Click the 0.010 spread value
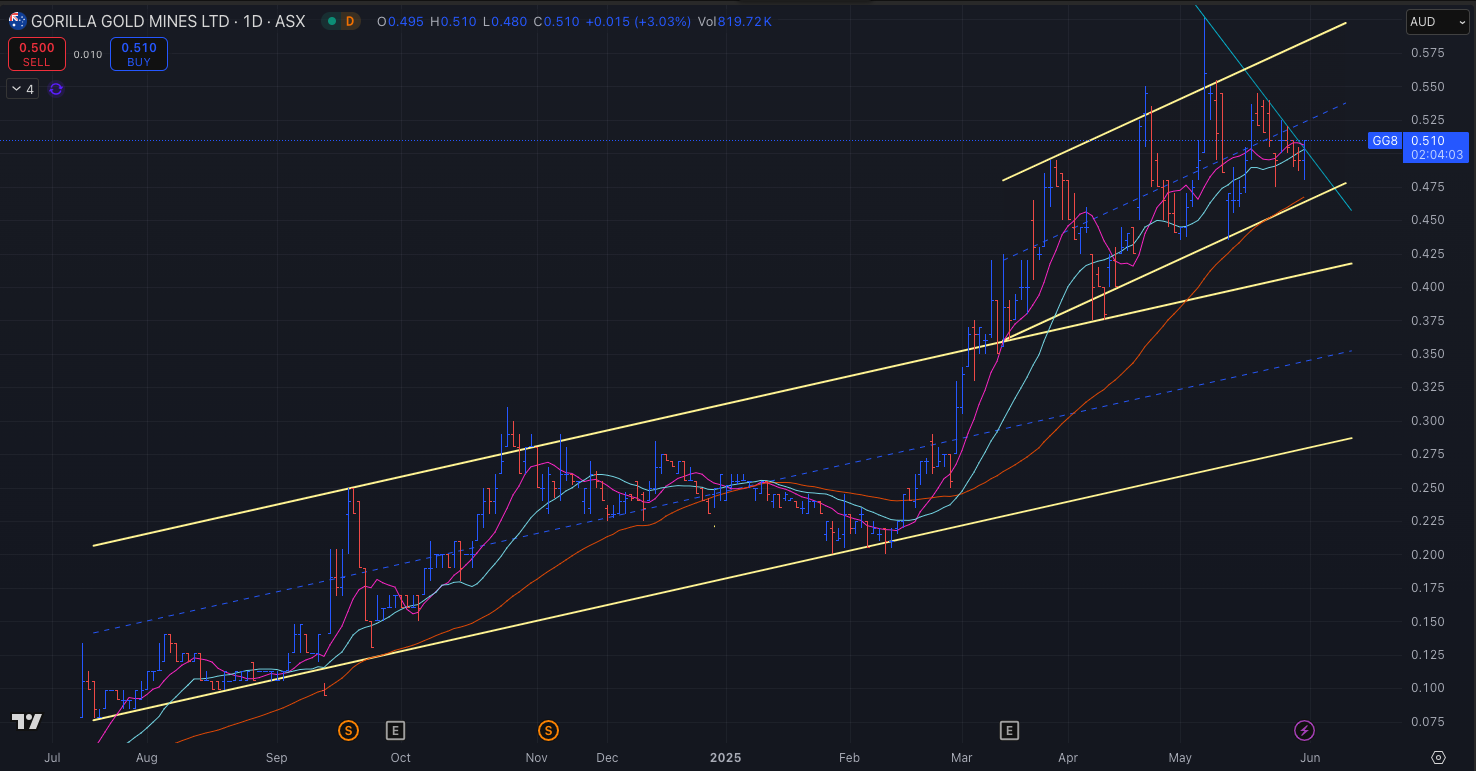 click(88, 55)
